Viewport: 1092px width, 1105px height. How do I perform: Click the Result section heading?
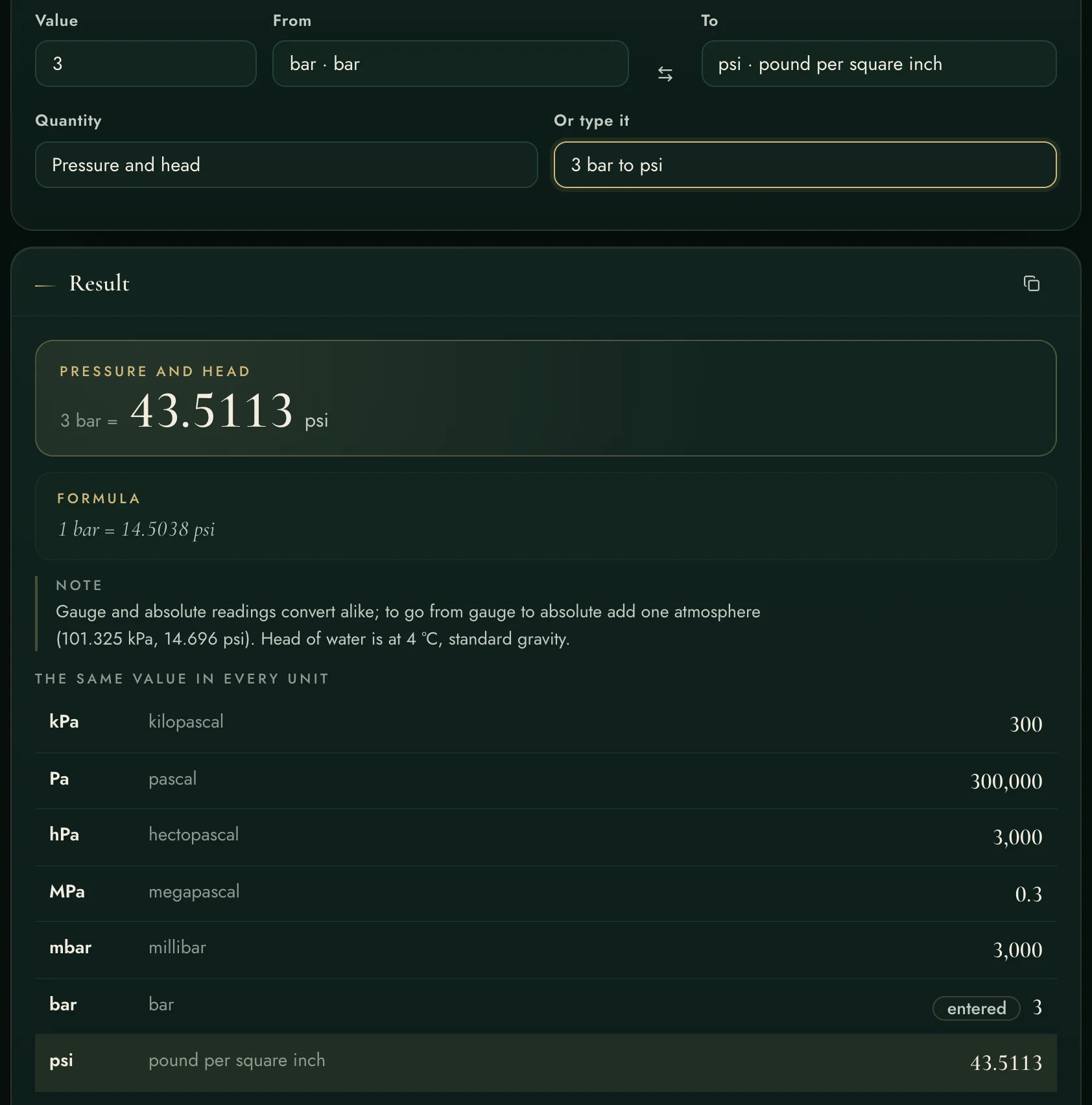99,283
